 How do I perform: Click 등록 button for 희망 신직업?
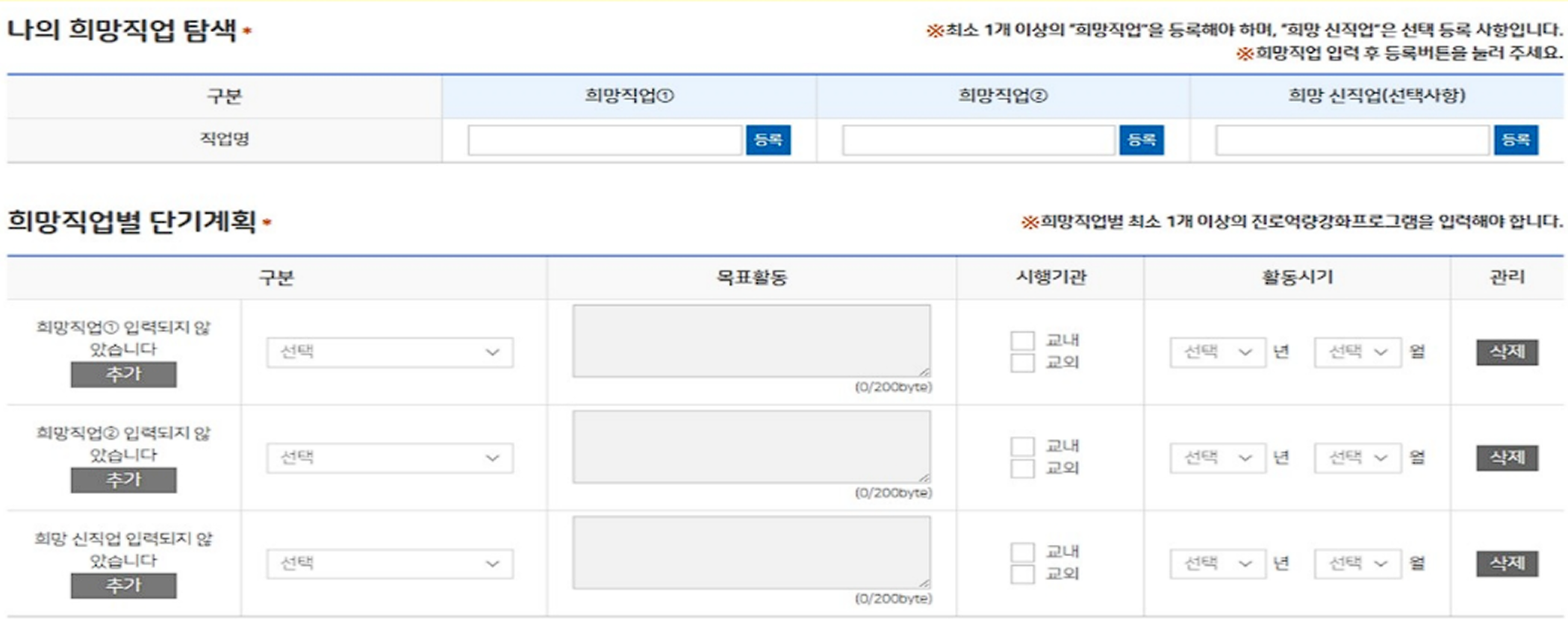coord(1515,140)
